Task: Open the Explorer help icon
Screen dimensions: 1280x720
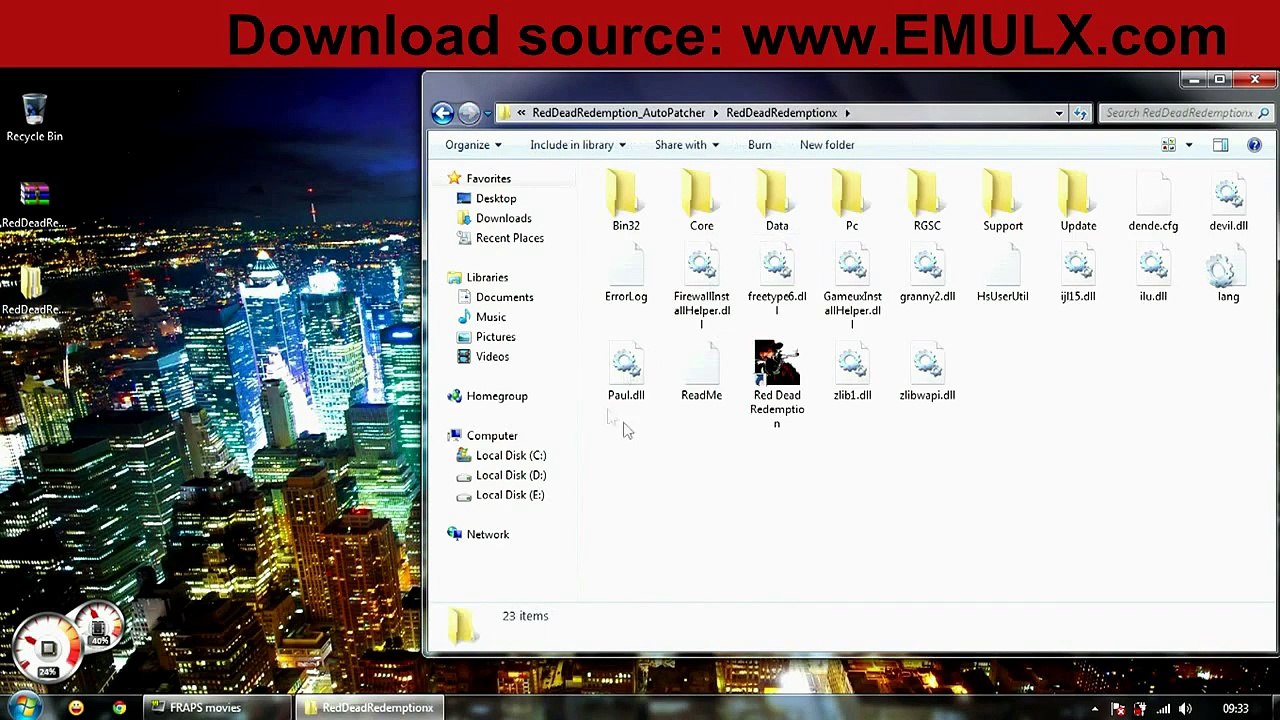Action: [1254, 145]
